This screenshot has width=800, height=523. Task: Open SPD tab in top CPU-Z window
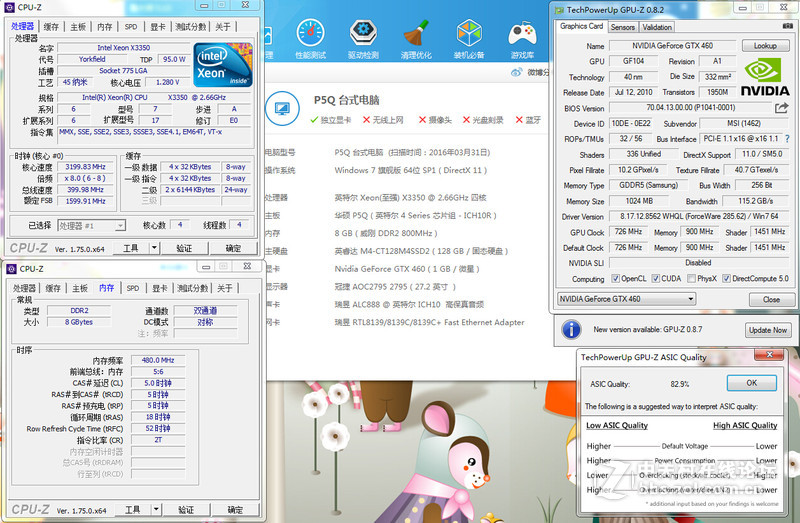pyautogui.click(x=131, y=27)
